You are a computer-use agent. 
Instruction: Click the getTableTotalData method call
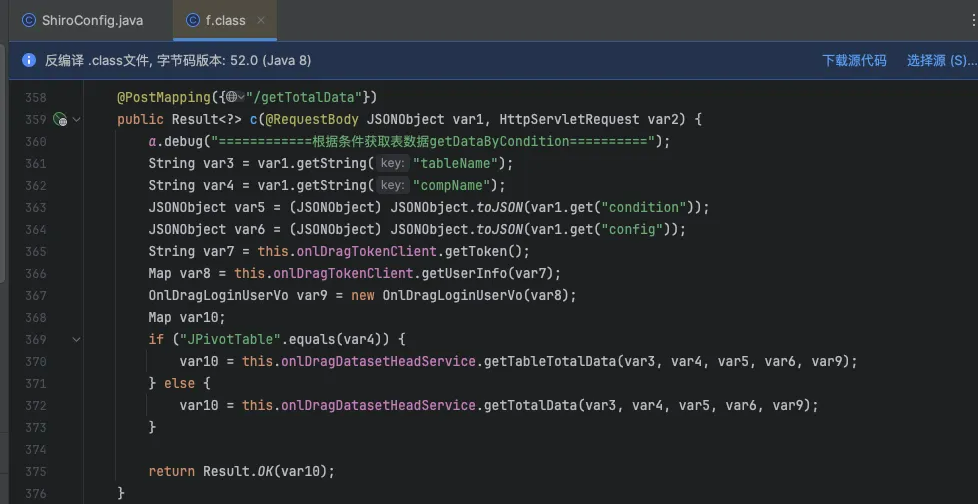tap(549, 361)
